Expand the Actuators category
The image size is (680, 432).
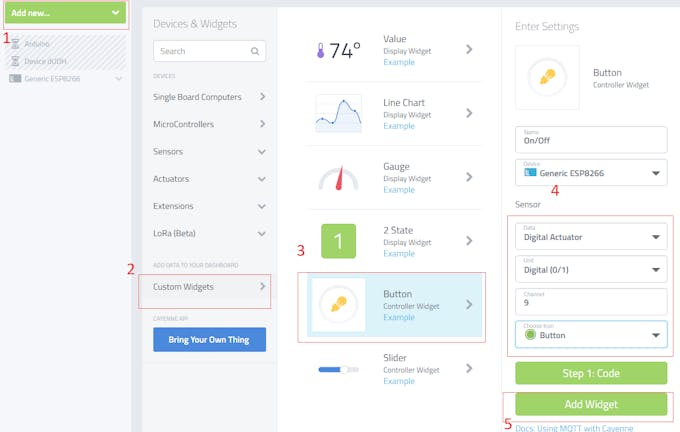(x=209, y=179)
